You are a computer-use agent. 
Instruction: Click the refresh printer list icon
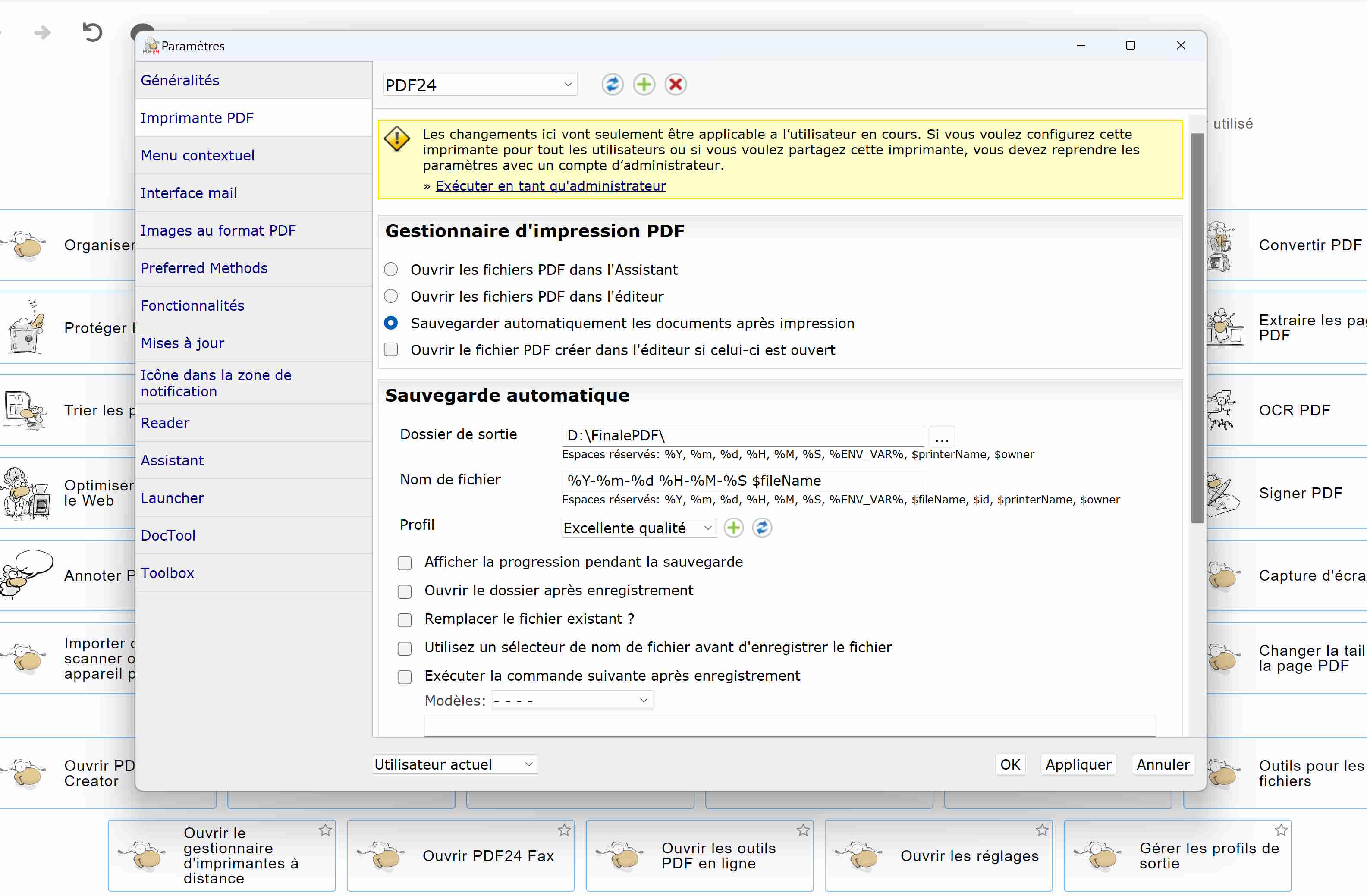(x=612, y=85)
